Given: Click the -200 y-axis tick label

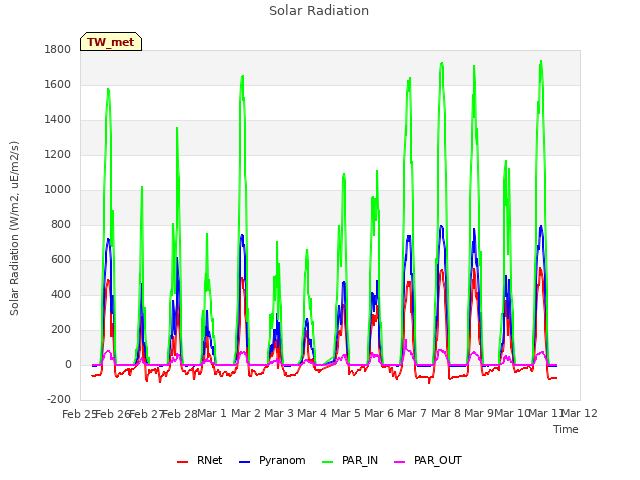Looking at the screenshot, I should click(x=59, y=399).
